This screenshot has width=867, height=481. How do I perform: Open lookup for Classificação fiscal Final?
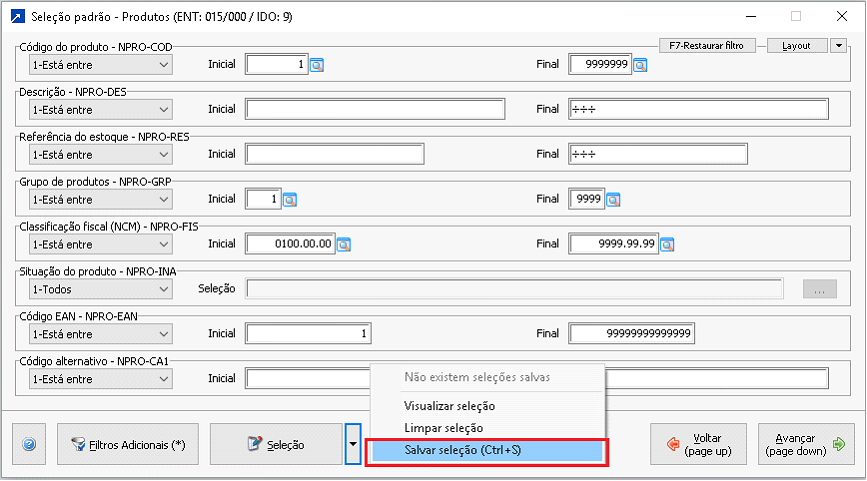[667, 244]
